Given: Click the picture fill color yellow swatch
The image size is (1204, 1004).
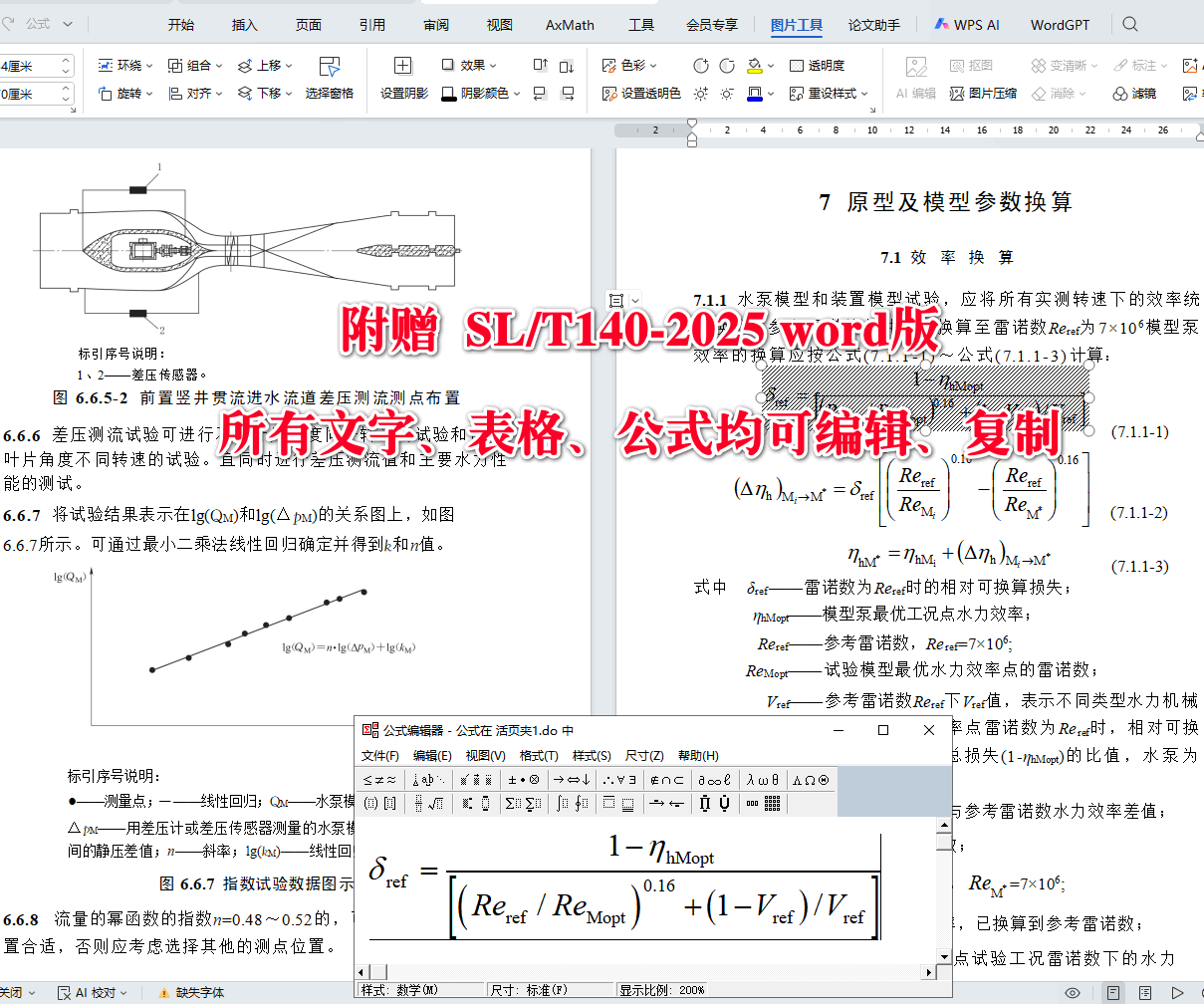Looking at the screenshot, I should pos(754,66).
